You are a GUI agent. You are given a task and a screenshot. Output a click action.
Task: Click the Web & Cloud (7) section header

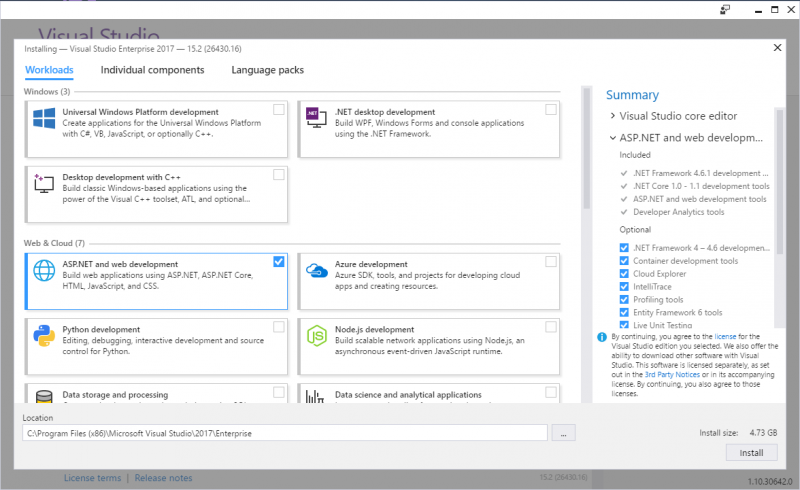(54, 243)
